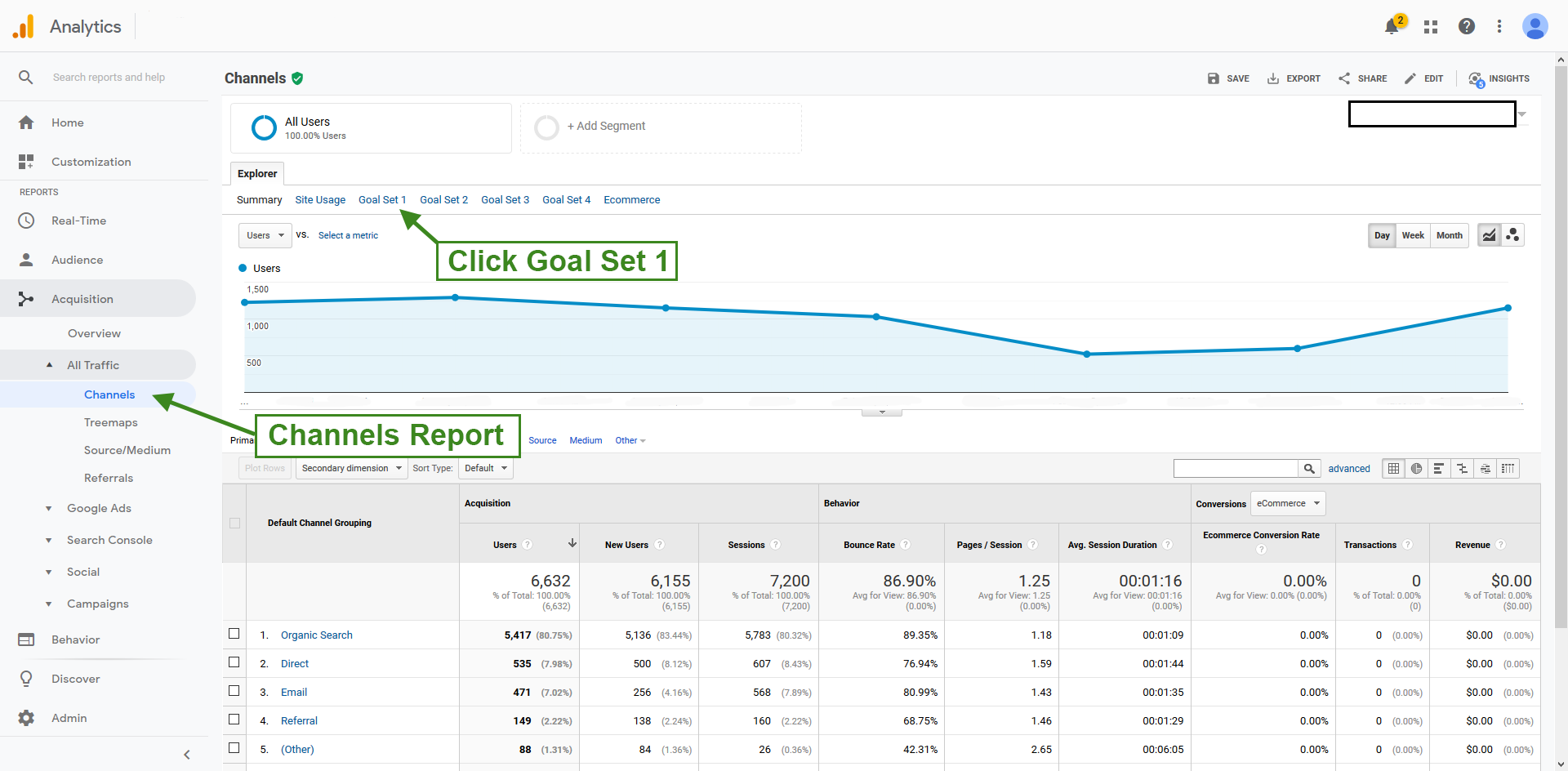
Task: Open the notifications bell icon
Action: 1392,27
